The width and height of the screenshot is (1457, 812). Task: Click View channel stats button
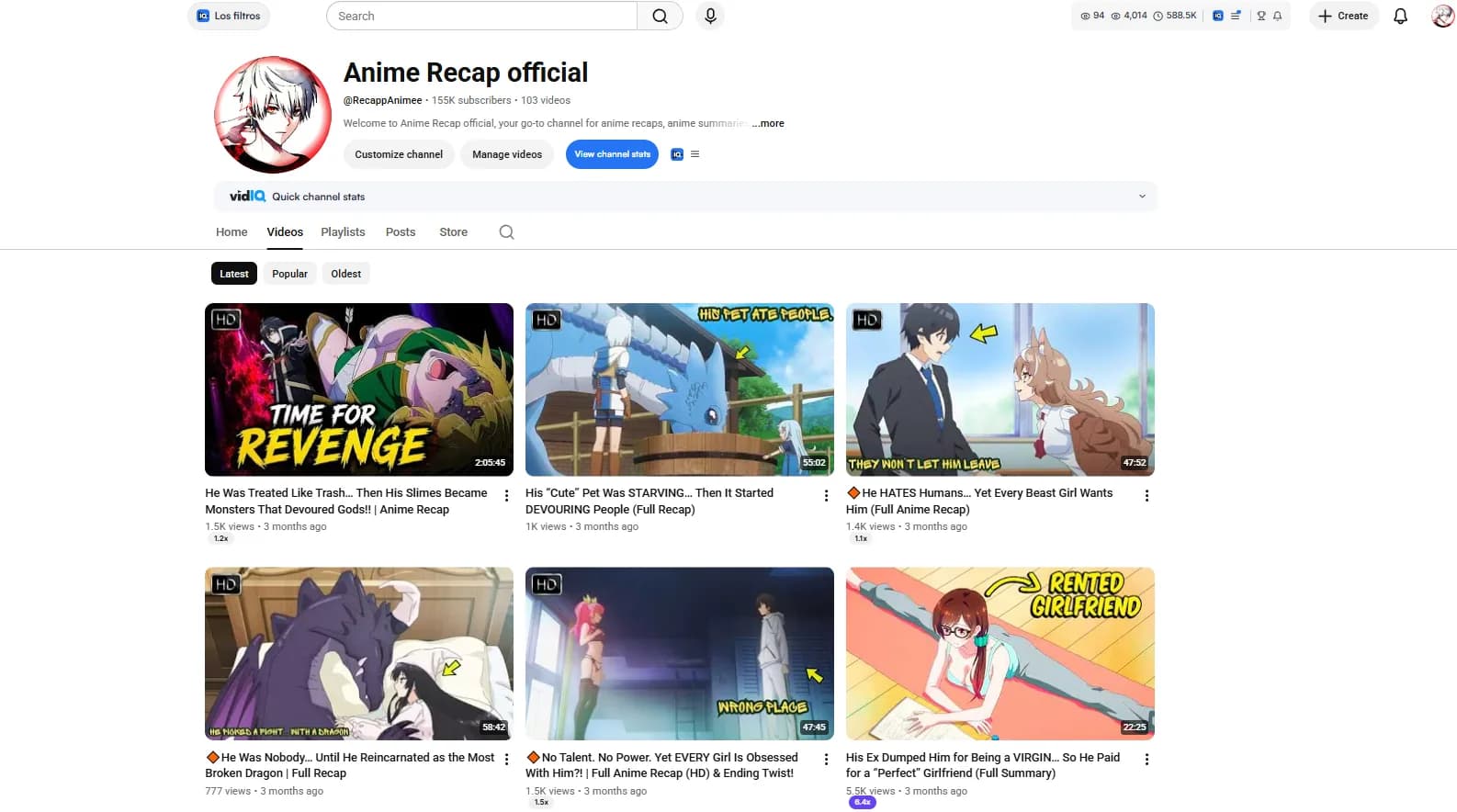point(612,154)
